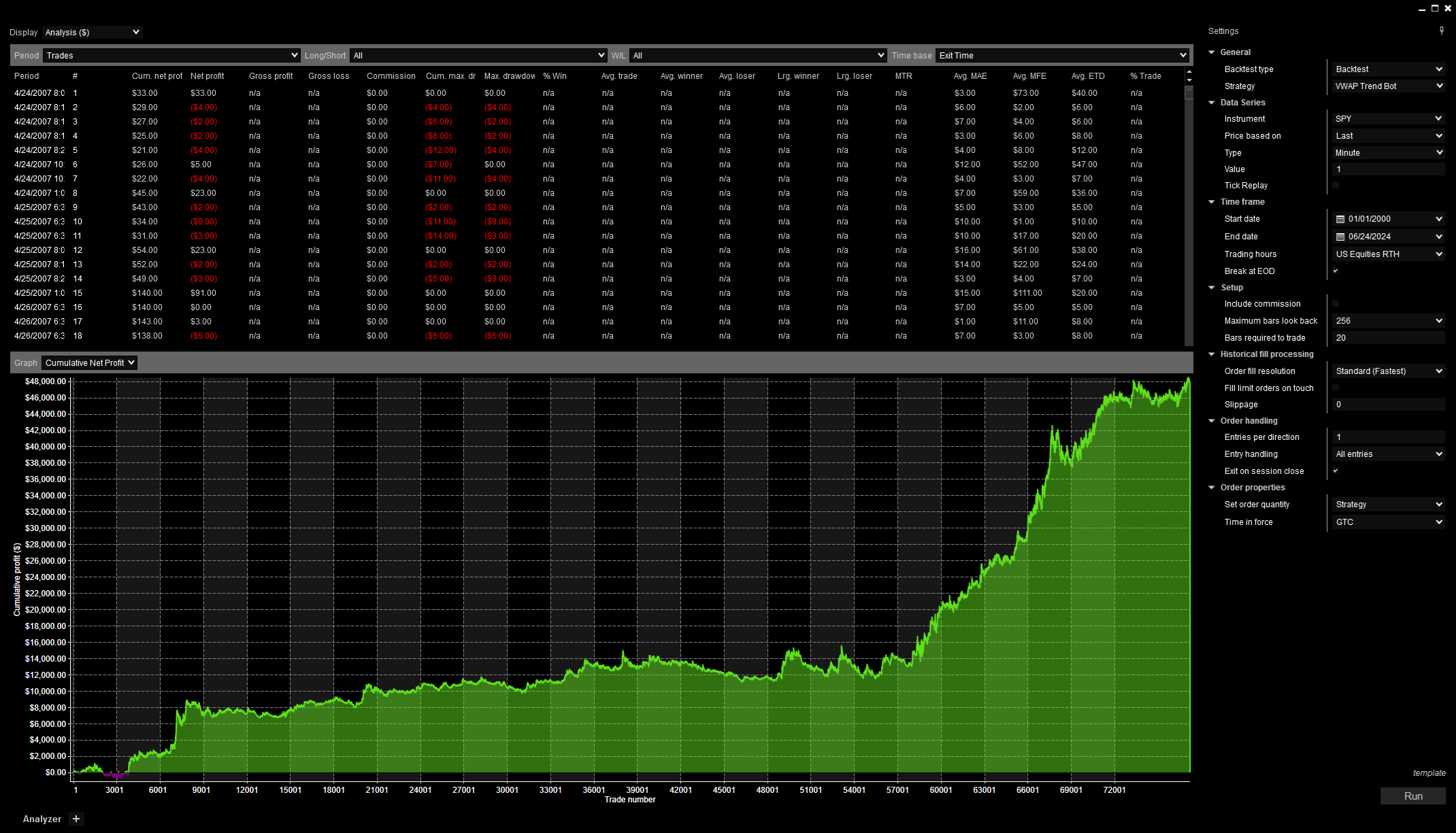Click the $111.00 Avg. MFE cell

click(x=1027, y=293)
